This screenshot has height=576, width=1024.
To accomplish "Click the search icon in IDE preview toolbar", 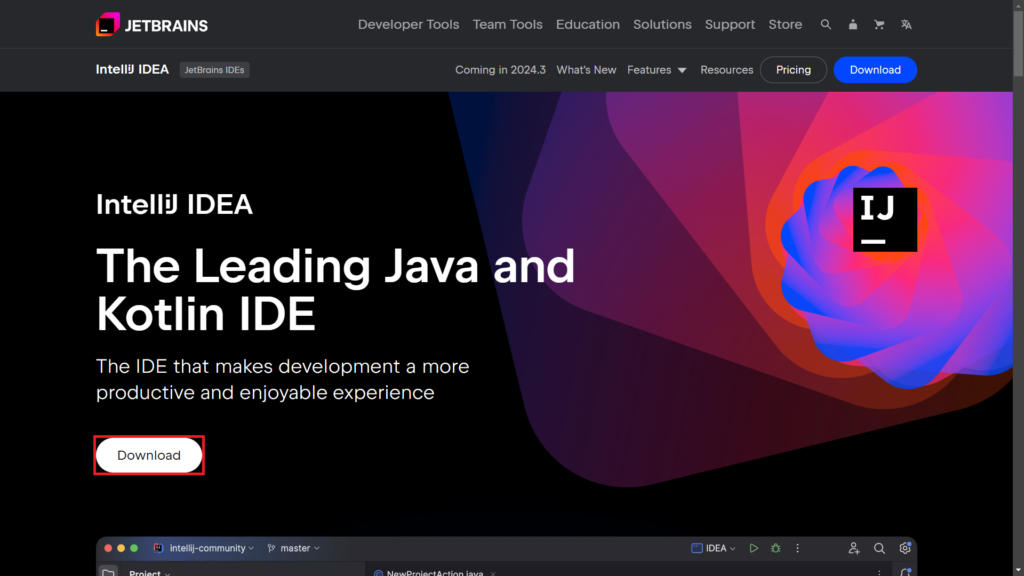I will [879, 549].
